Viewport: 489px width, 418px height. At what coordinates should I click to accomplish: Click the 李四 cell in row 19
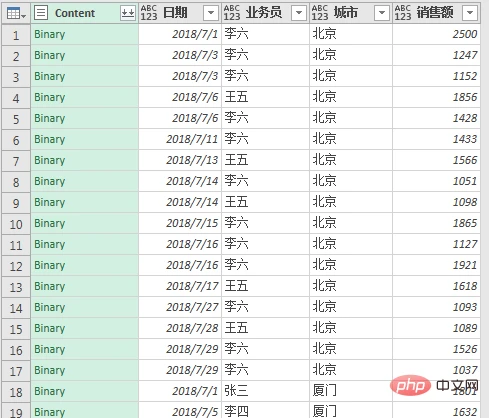click(x=265, y=411)
